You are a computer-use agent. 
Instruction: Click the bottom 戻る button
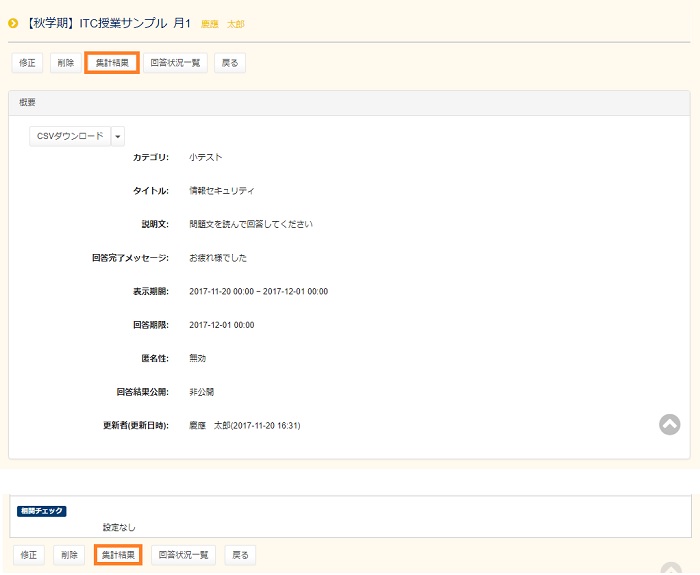pos(240,554)
